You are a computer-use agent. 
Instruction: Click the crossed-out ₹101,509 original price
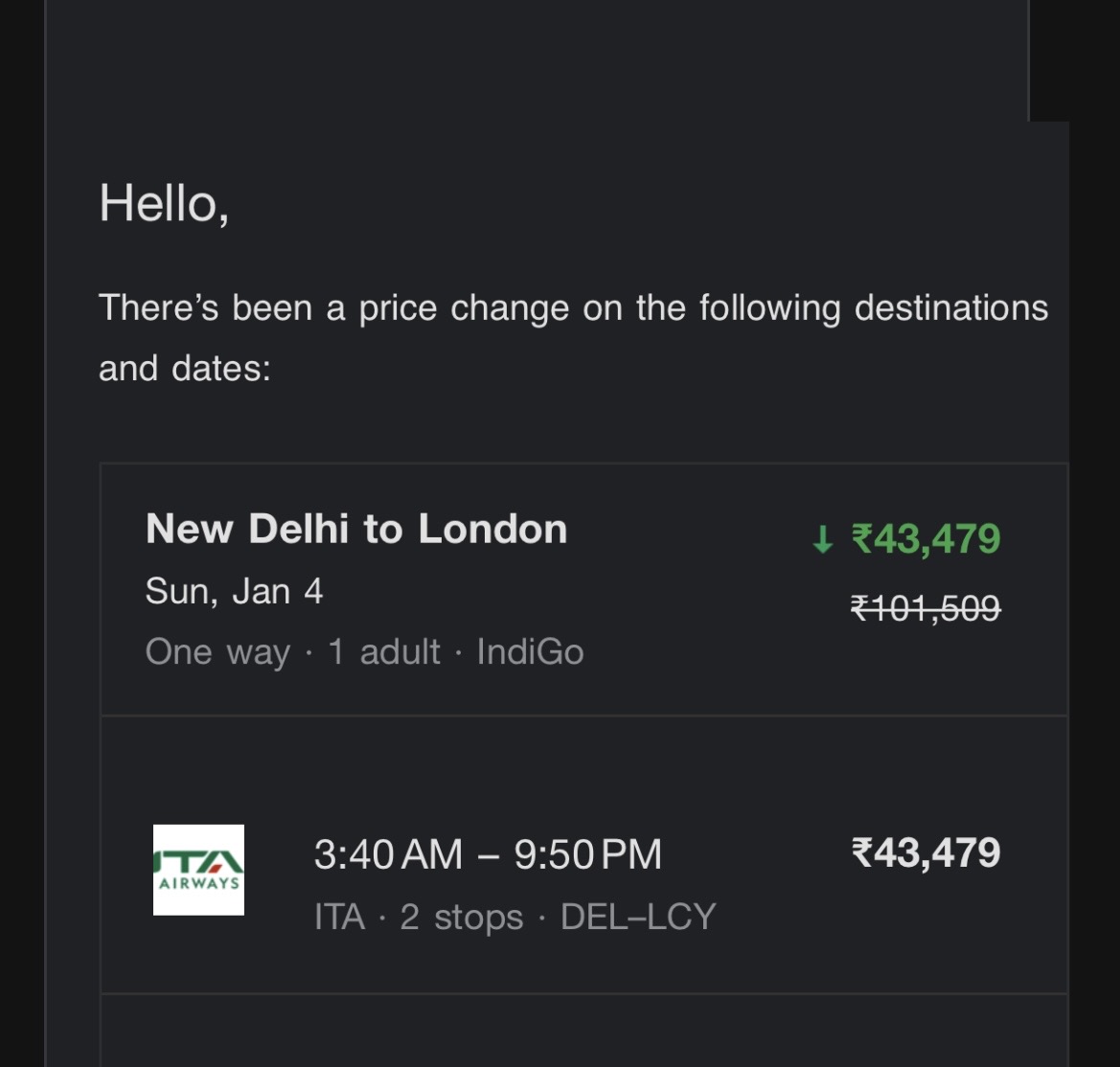coord(926,607)
